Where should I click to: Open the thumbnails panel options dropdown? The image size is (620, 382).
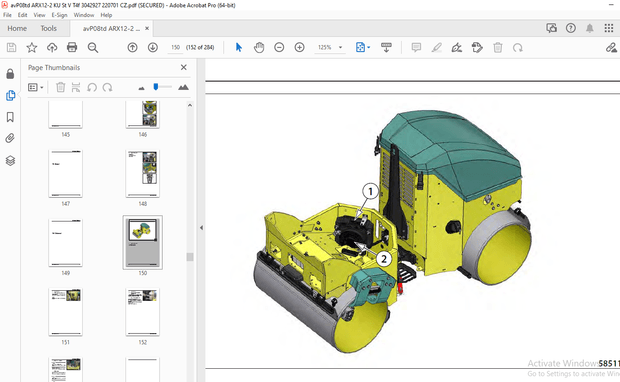36,87
